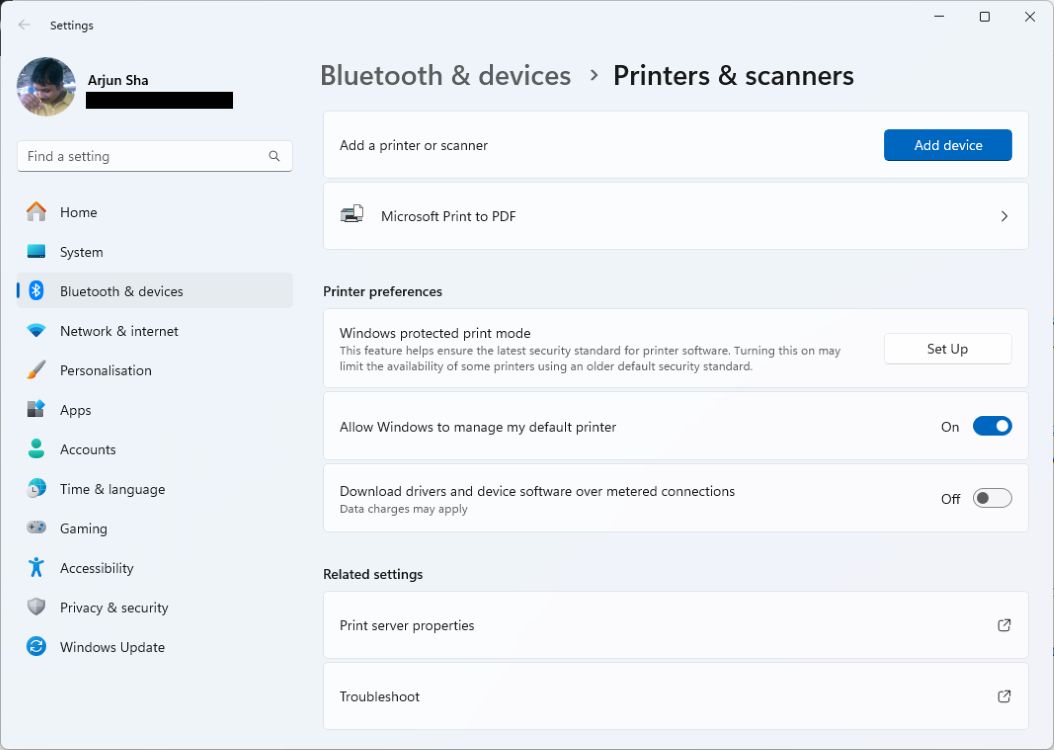Screen dimensions: 1054x750
Task: Open Personalisation paintbrush icon
Action: coord(37,370)
